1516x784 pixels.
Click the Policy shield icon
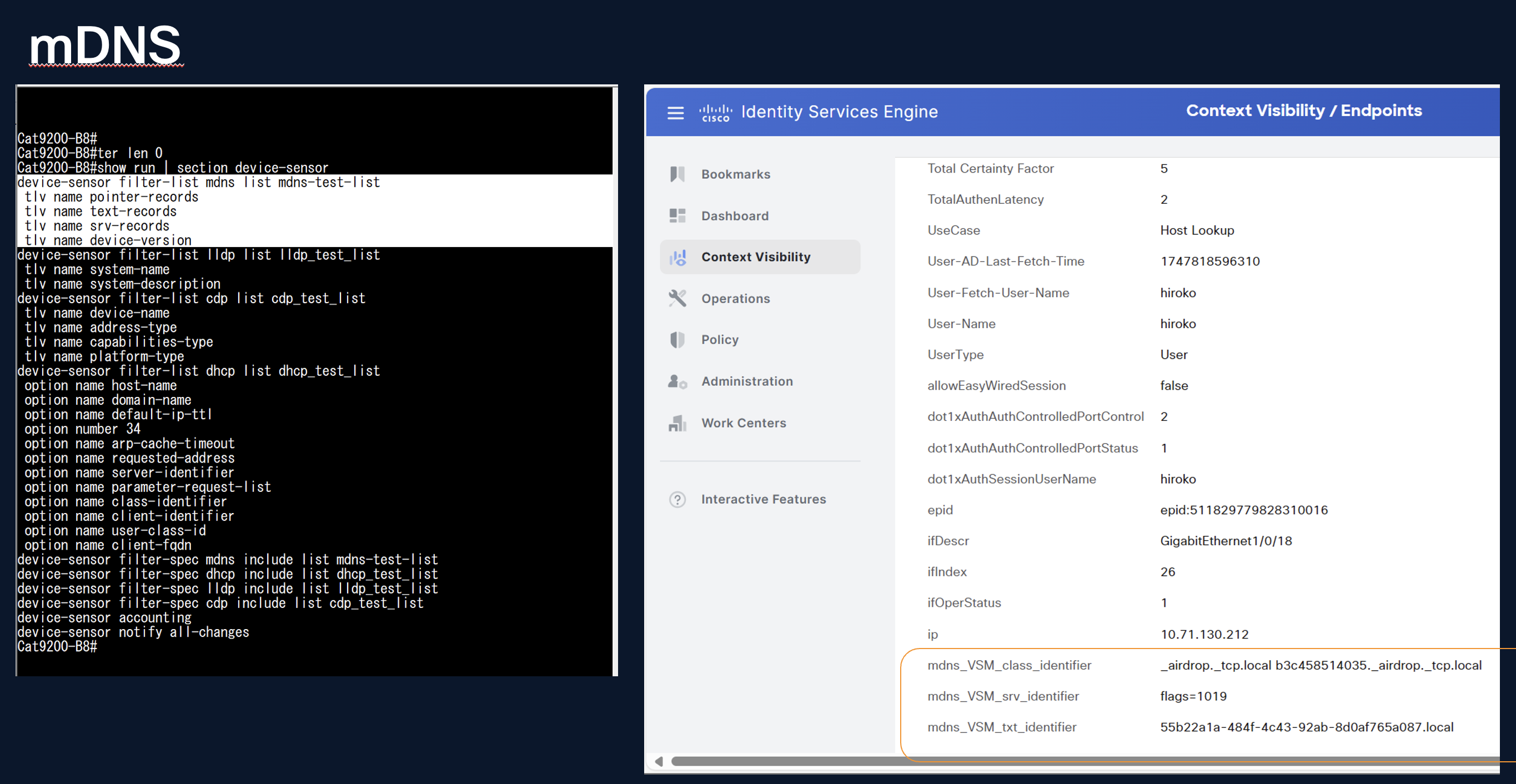click(677, 340)
